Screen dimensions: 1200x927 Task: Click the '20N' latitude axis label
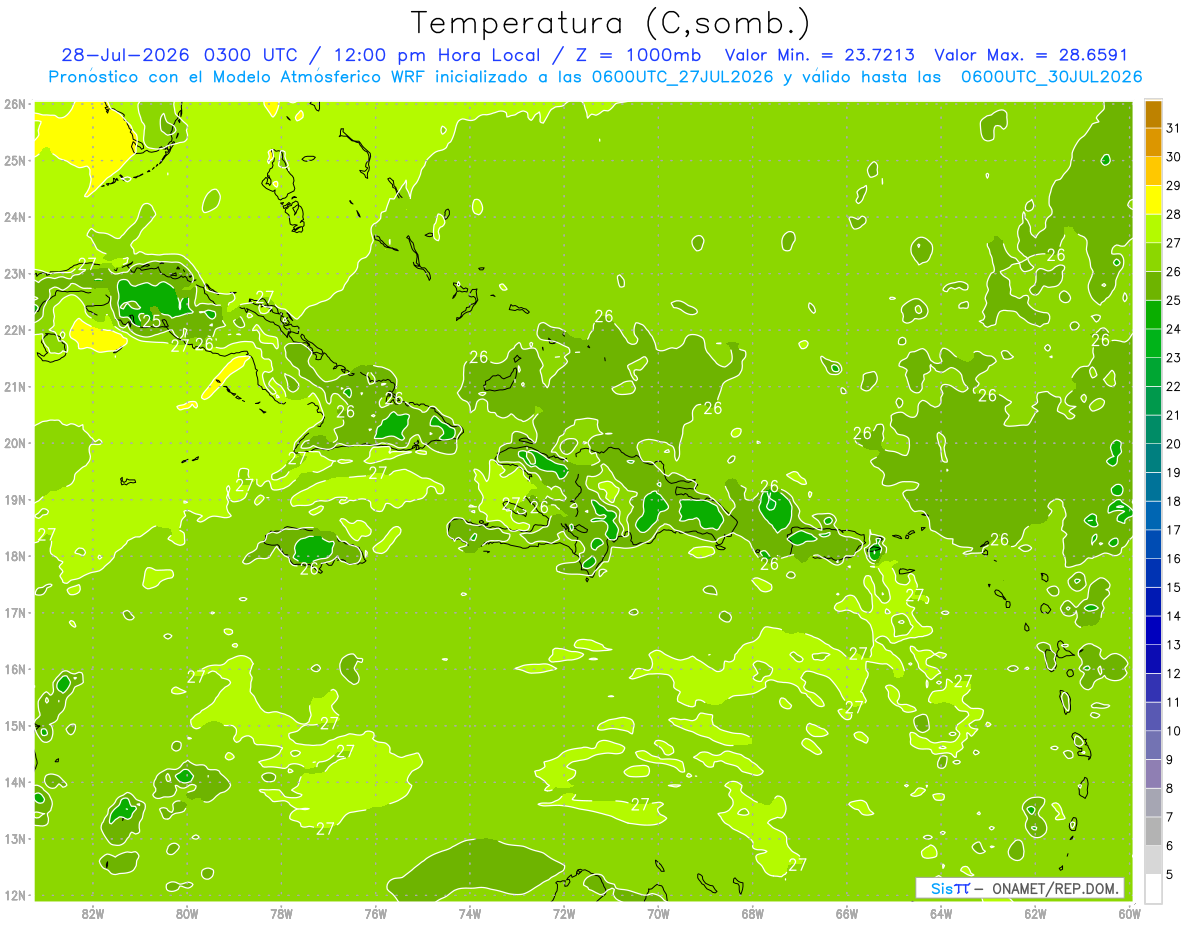tap(14, 443)
